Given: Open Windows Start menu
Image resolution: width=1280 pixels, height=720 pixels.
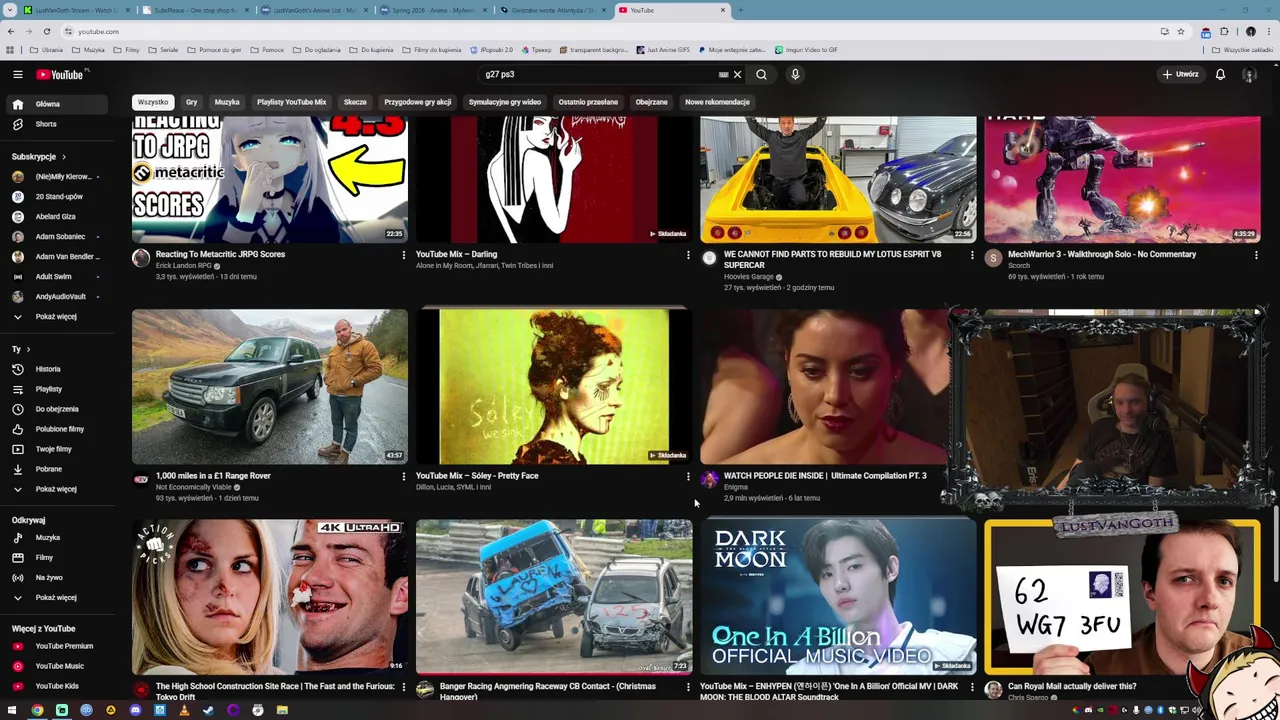Looking at the screenshot, I should (11, 710).
